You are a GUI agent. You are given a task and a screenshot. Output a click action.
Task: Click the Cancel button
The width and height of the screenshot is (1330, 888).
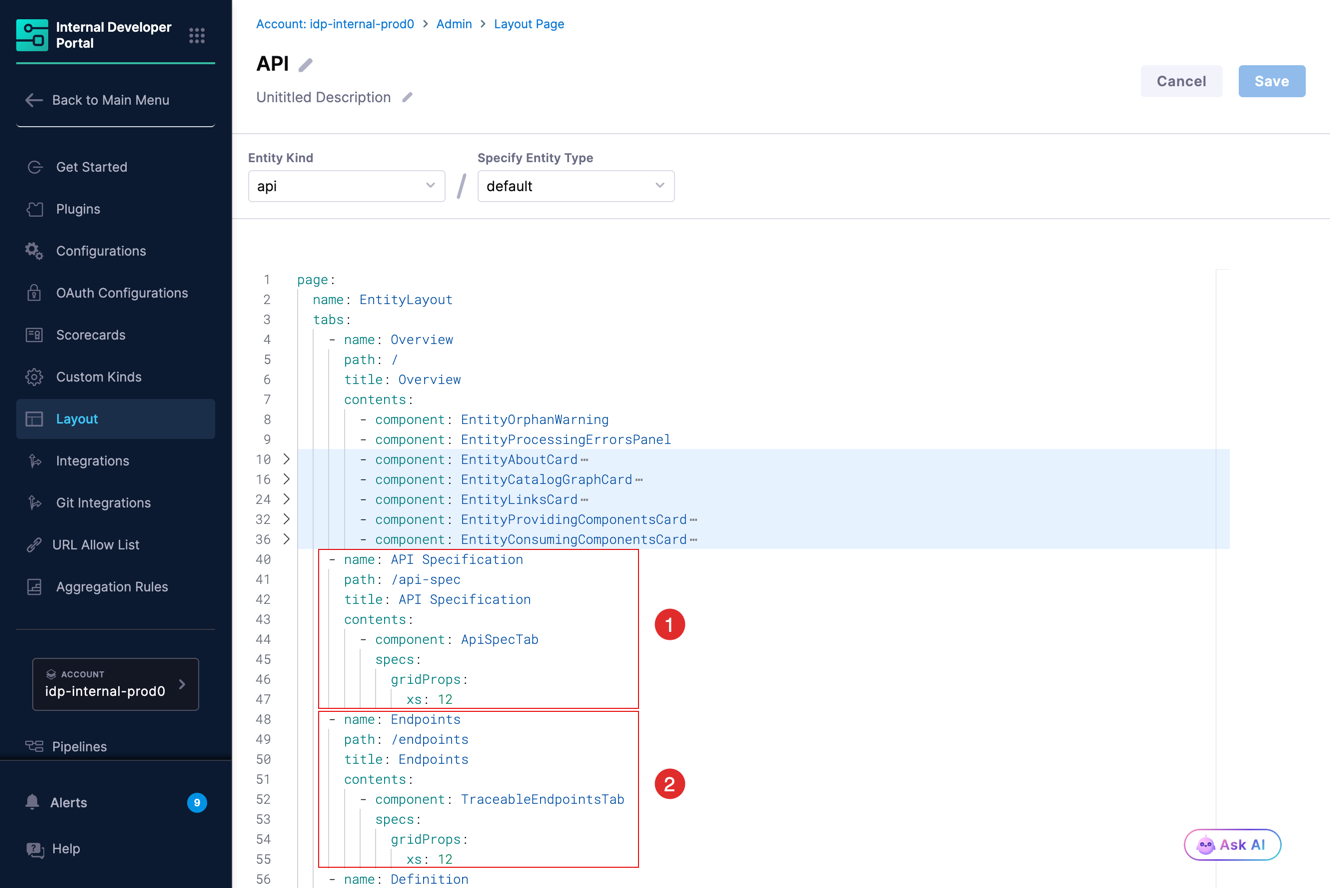pyautogui.click(x=1181, y=81)
